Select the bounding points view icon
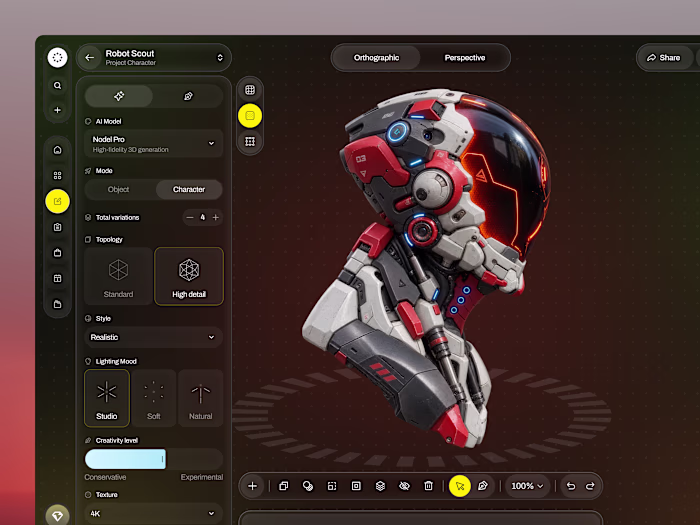 point(250,142)
